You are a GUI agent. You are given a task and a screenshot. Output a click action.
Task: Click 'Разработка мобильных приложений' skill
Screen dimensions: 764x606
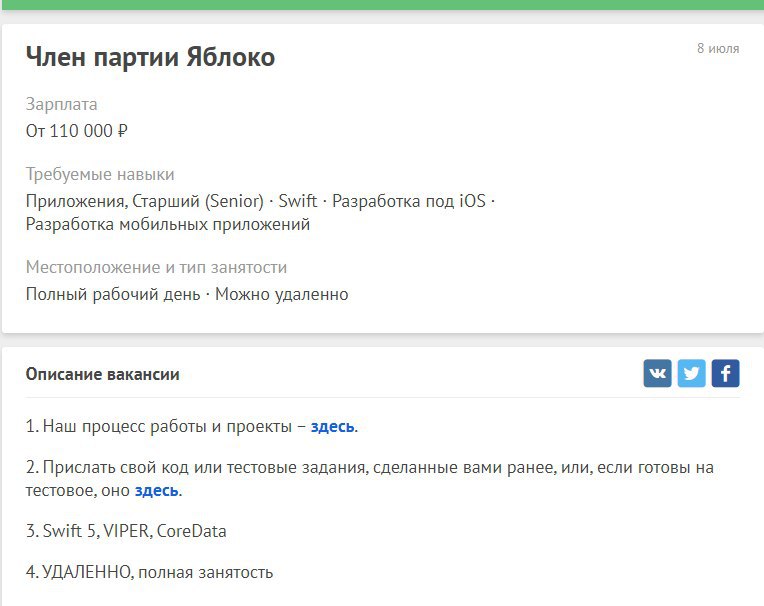coord(168,224)
